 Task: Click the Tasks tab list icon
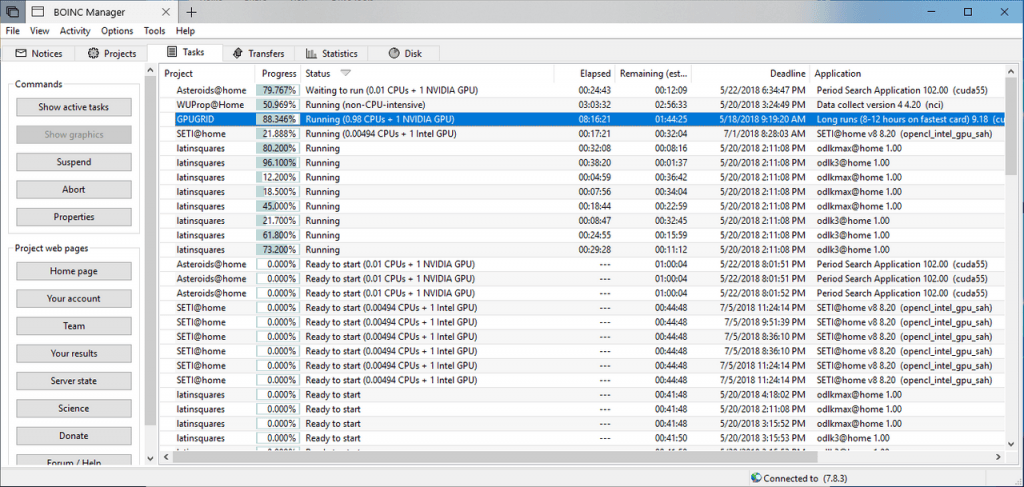(172, 52)
